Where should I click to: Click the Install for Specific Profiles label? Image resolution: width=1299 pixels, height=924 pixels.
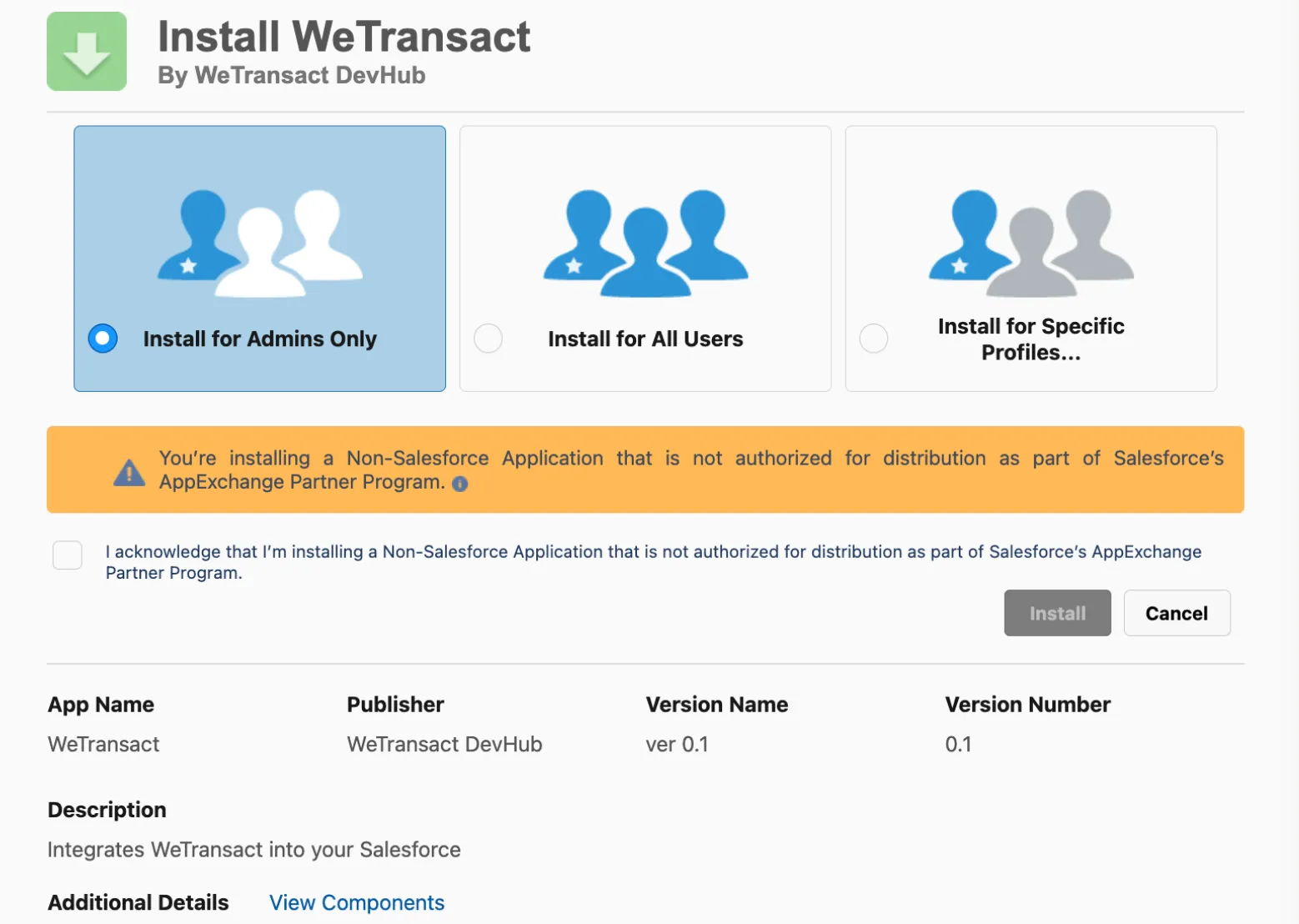coord(1031,339)
